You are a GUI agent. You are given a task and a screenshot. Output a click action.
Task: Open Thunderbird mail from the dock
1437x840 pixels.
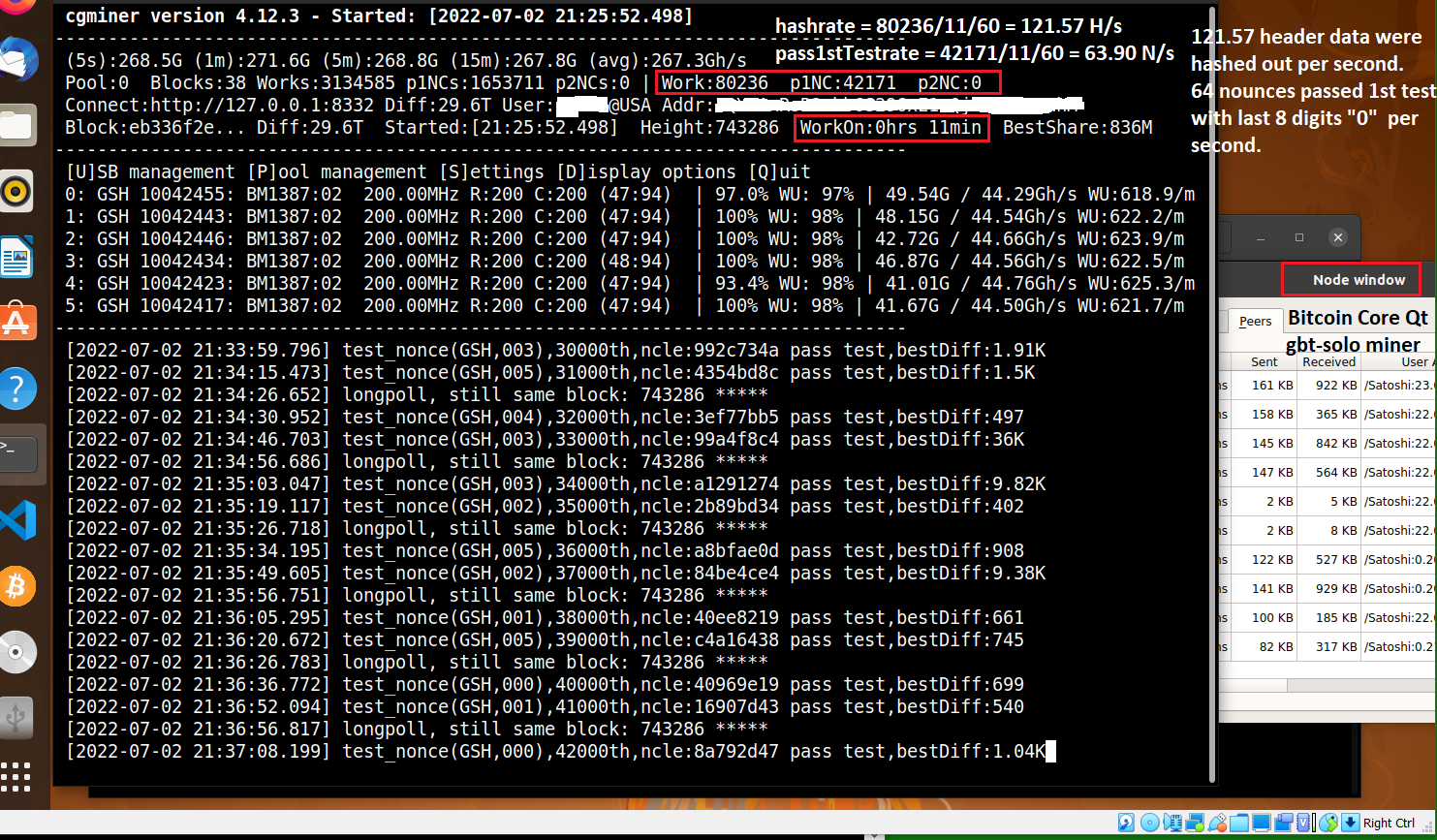pos(19,60)
